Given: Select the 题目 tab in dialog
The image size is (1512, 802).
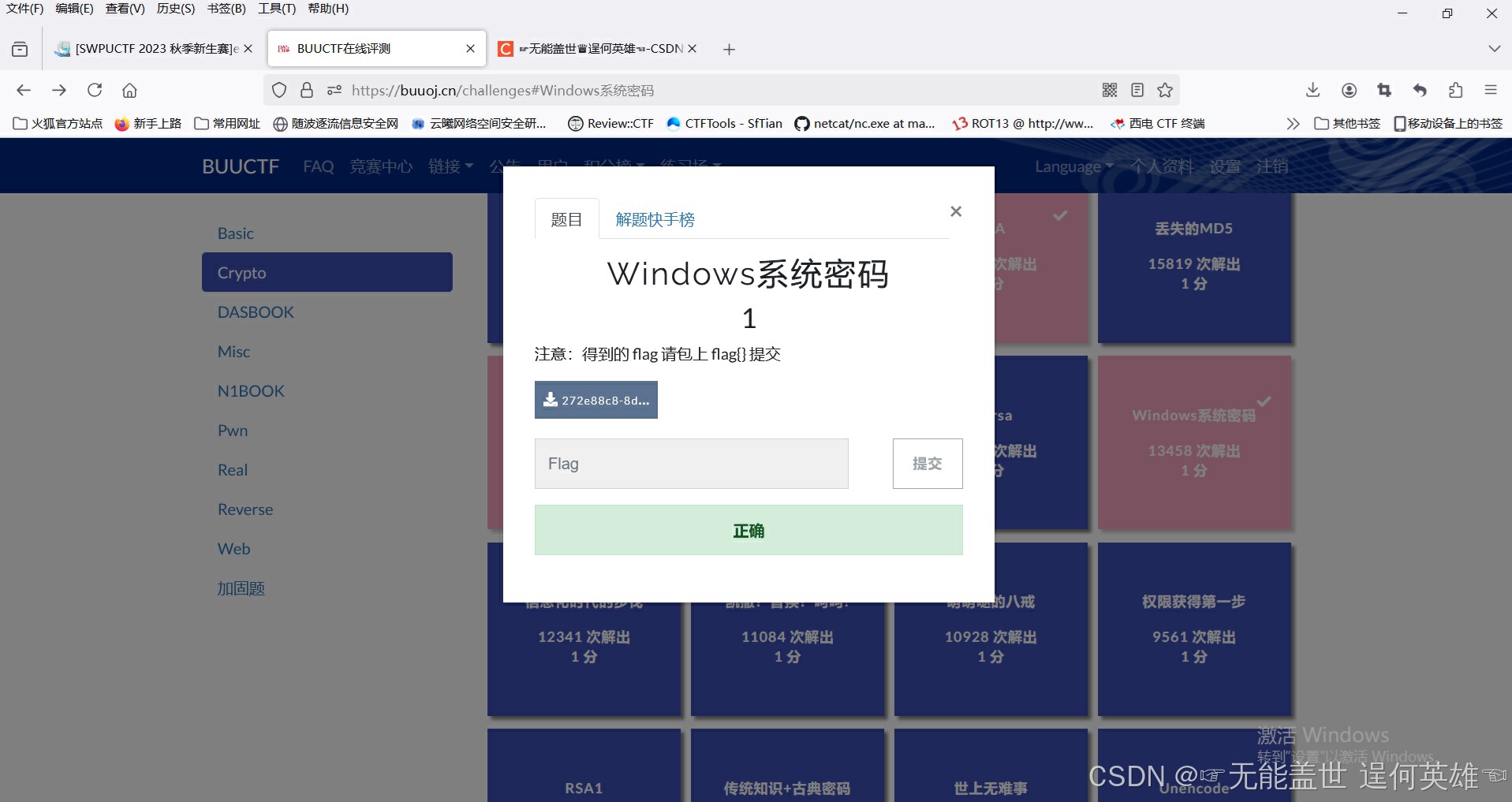Looking at the screenshot, I should point(566,219).
